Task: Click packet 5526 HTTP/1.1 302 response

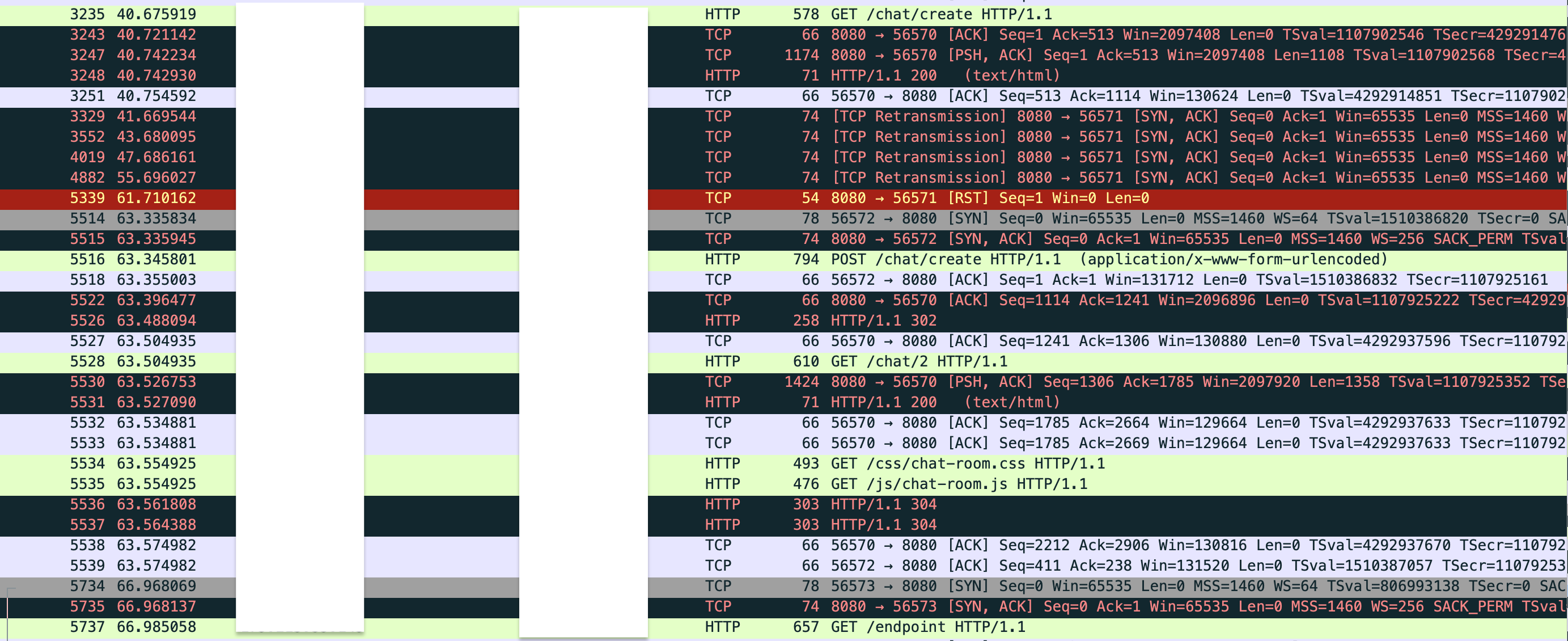Action: click(883, 320)
